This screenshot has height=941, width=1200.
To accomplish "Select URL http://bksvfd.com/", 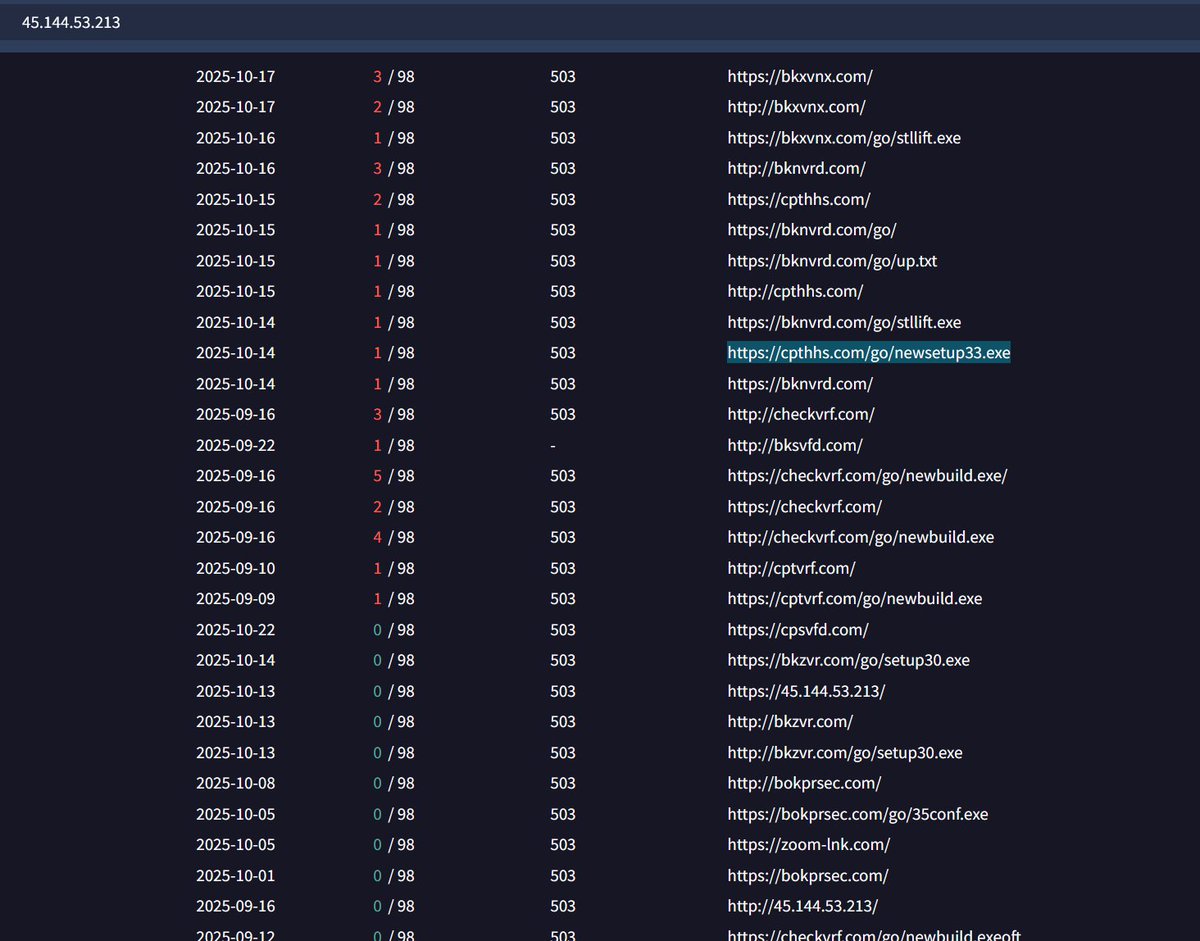I will click(x=795, y=445).
